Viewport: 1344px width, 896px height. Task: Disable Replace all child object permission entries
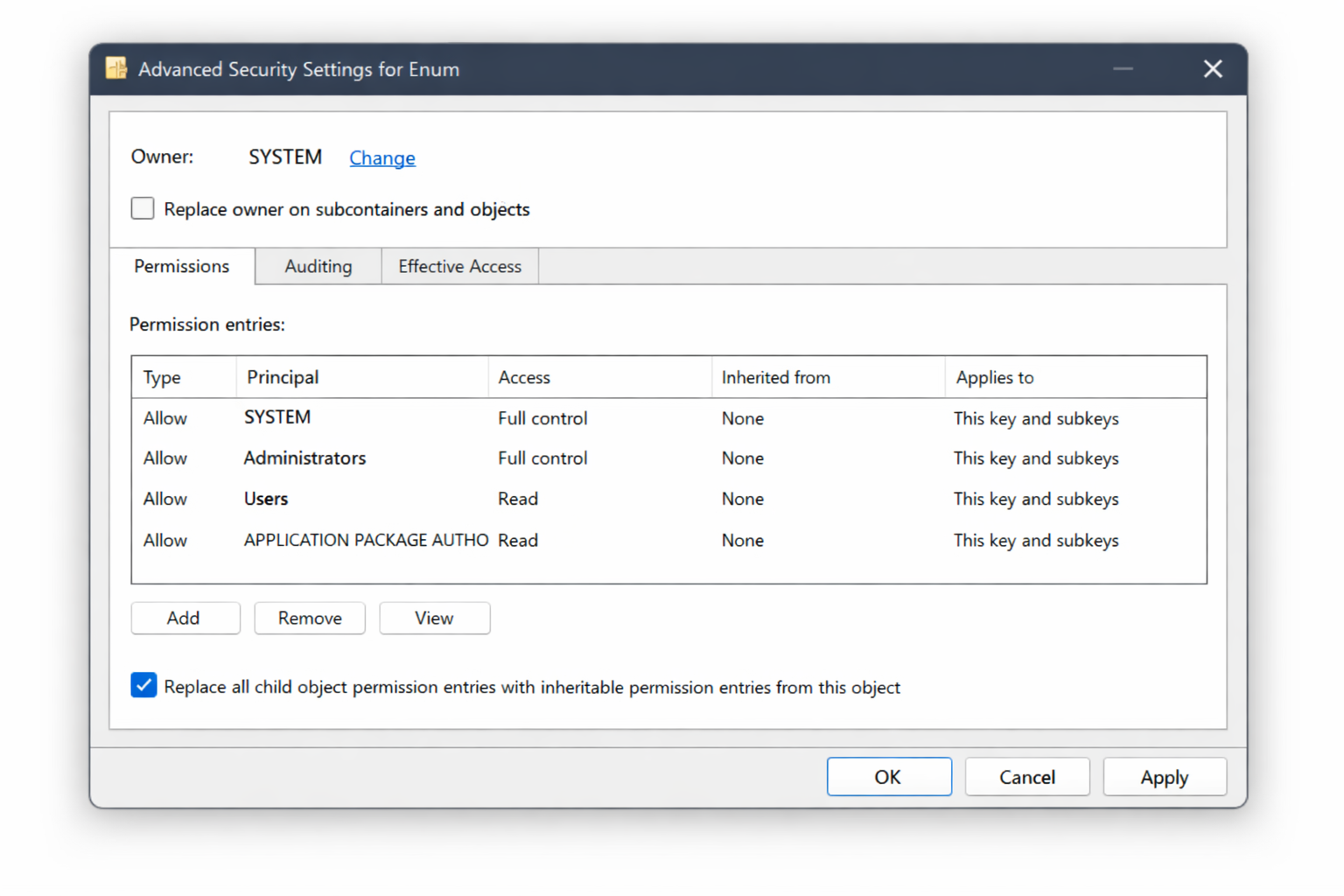(143, 685)
